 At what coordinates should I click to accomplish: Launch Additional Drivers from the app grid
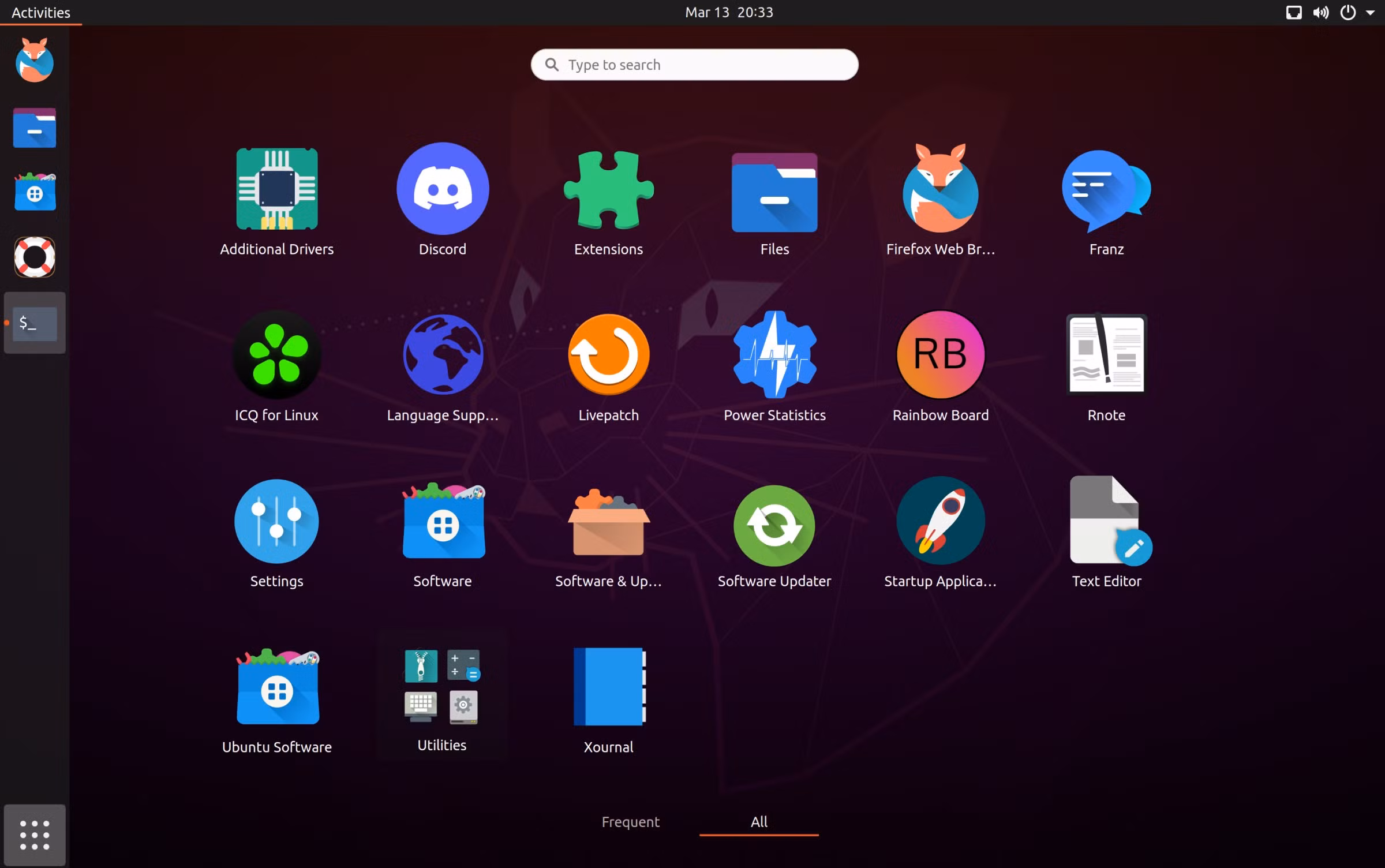coord(276,189)
